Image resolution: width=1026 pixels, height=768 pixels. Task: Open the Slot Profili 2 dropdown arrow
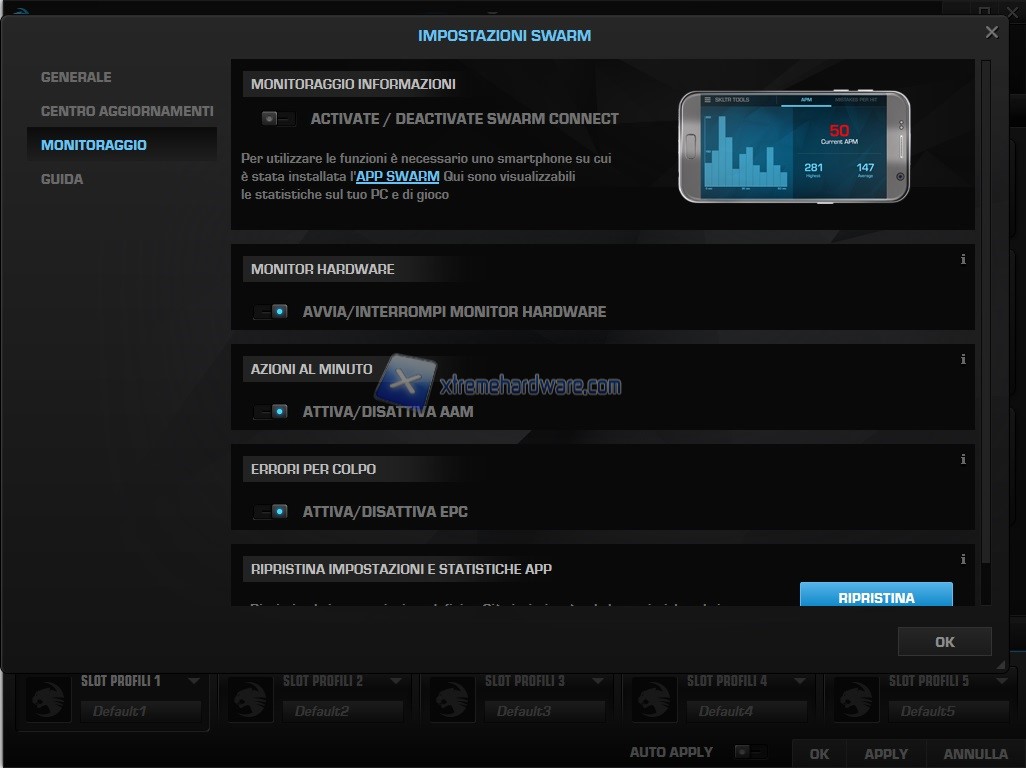pyautogui.click(x=397, y=682)
